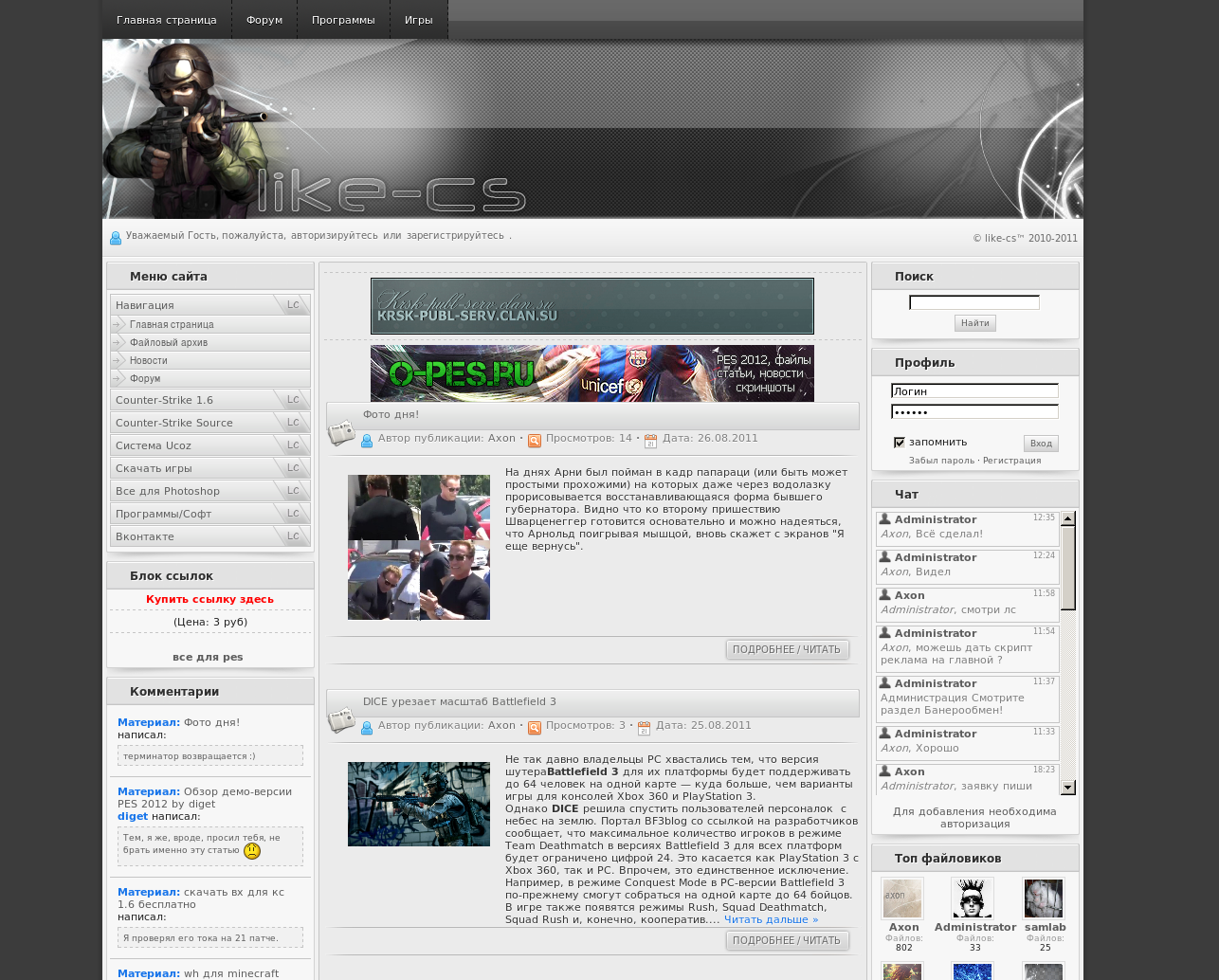The image size is (1219, 980).
Task: Click the views icon in the 'Фото дня!' post
Action: tap(535, 440)
